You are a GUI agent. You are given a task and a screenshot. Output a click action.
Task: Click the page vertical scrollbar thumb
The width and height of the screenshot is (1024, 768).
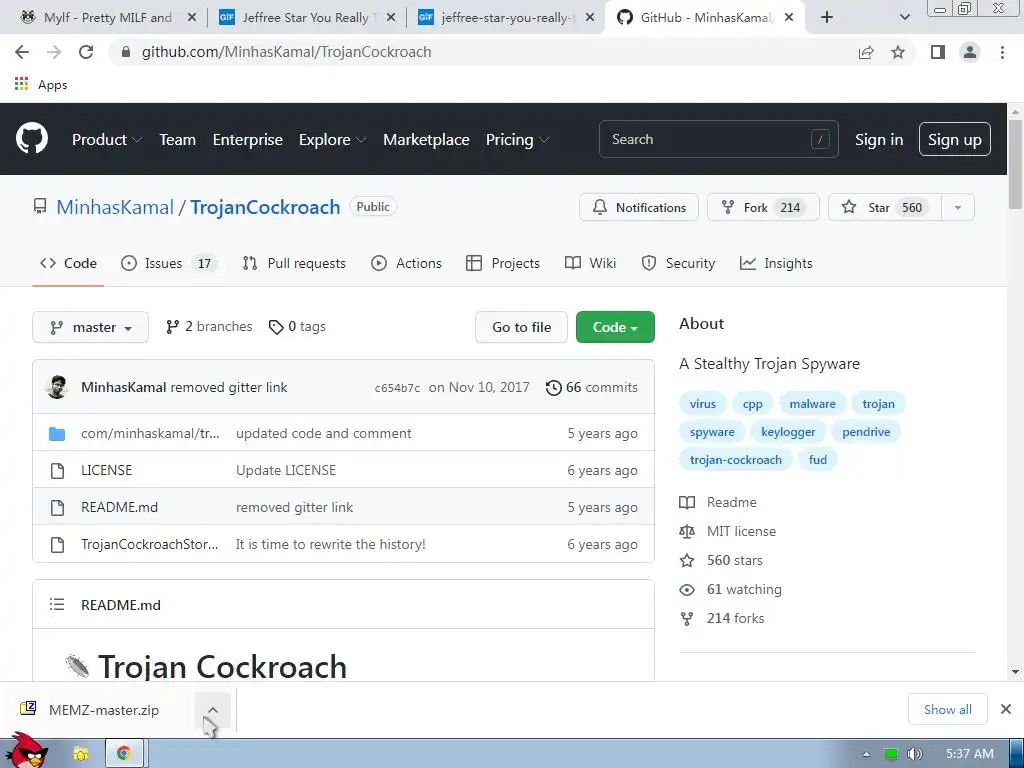point(1016,163)
